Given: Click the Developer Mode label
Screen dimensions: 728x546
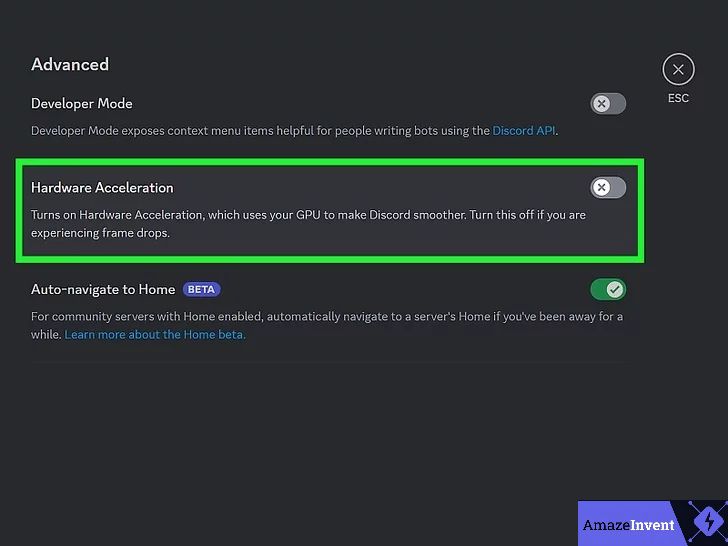Looking at the screenshot, I should tap(82, 104).
